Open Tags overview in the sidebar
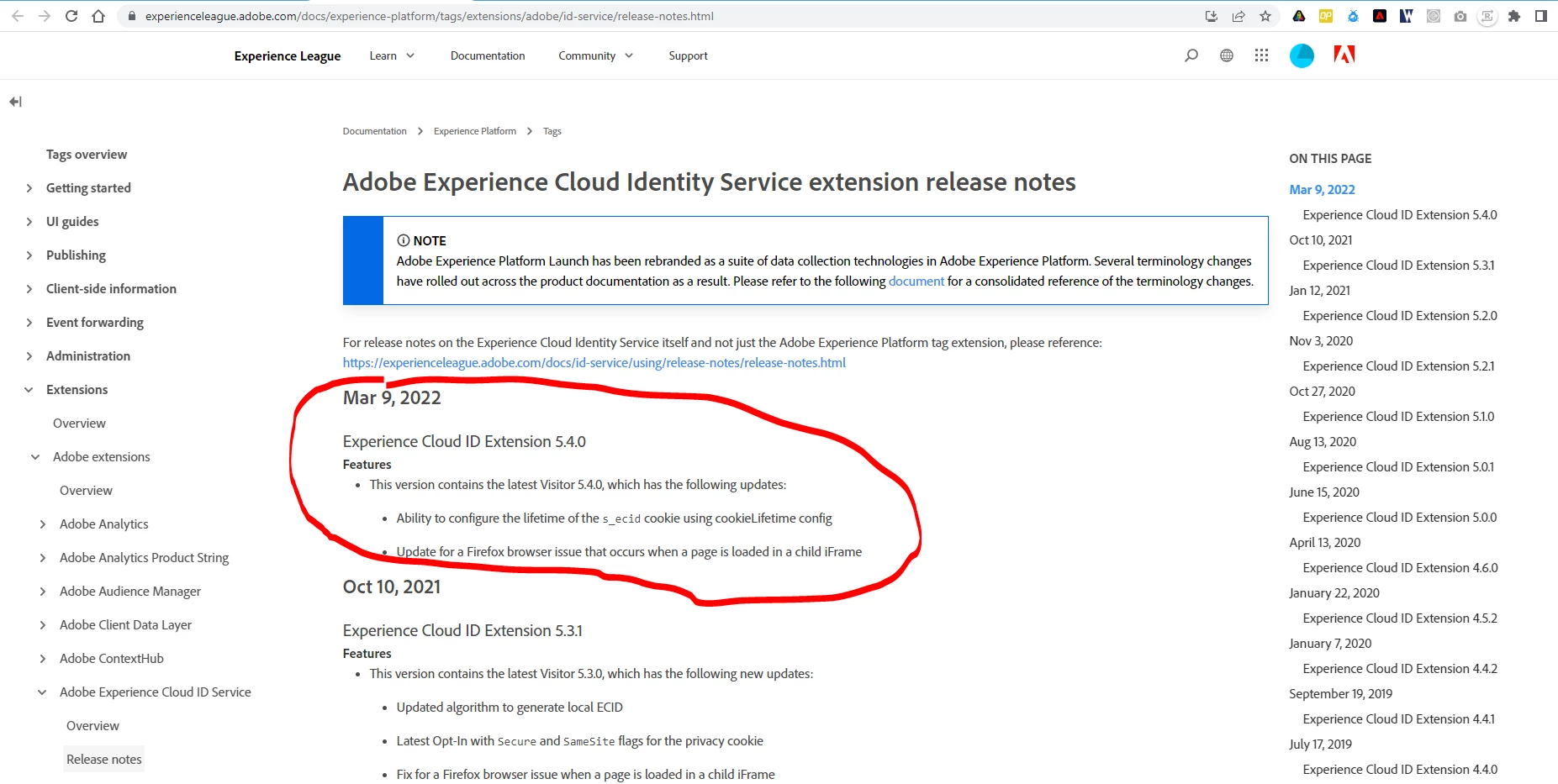The height and width of the screenshot is (784, 1558). pos(87,155)
